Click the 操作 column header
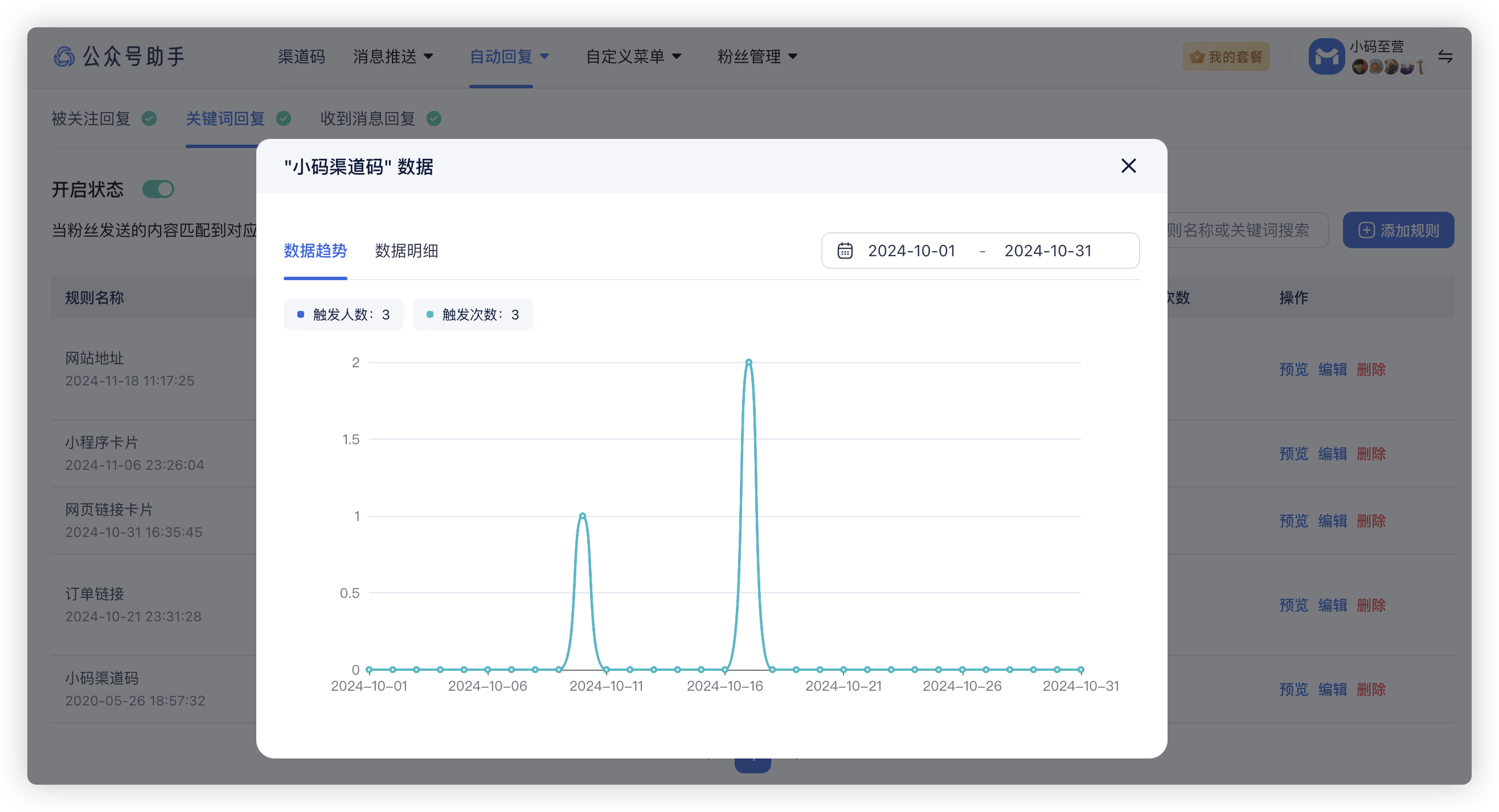The width and height of the screenshot is (1499, 812). click(1293, 298)
